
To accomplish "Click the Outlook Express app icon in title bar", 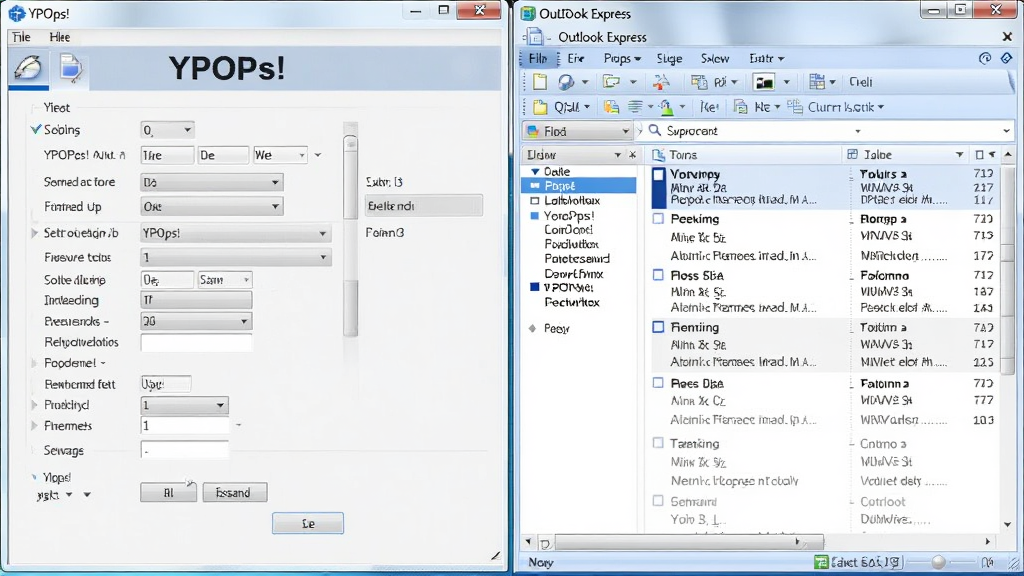I will point(528,13).
